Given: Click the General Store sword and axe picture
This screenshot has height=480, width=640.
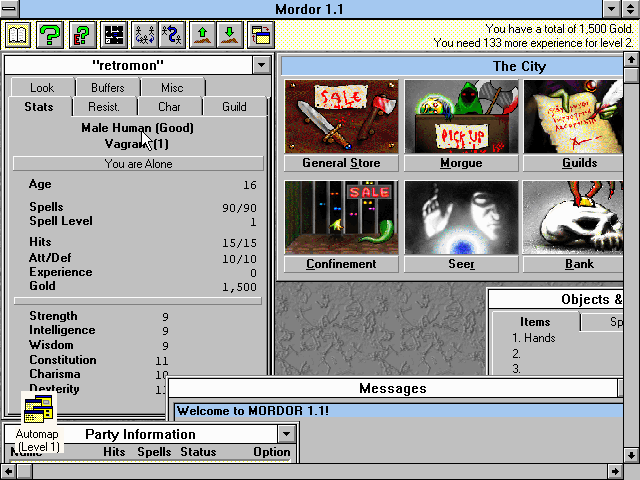Looking at the screenshot, I should 341,117.
